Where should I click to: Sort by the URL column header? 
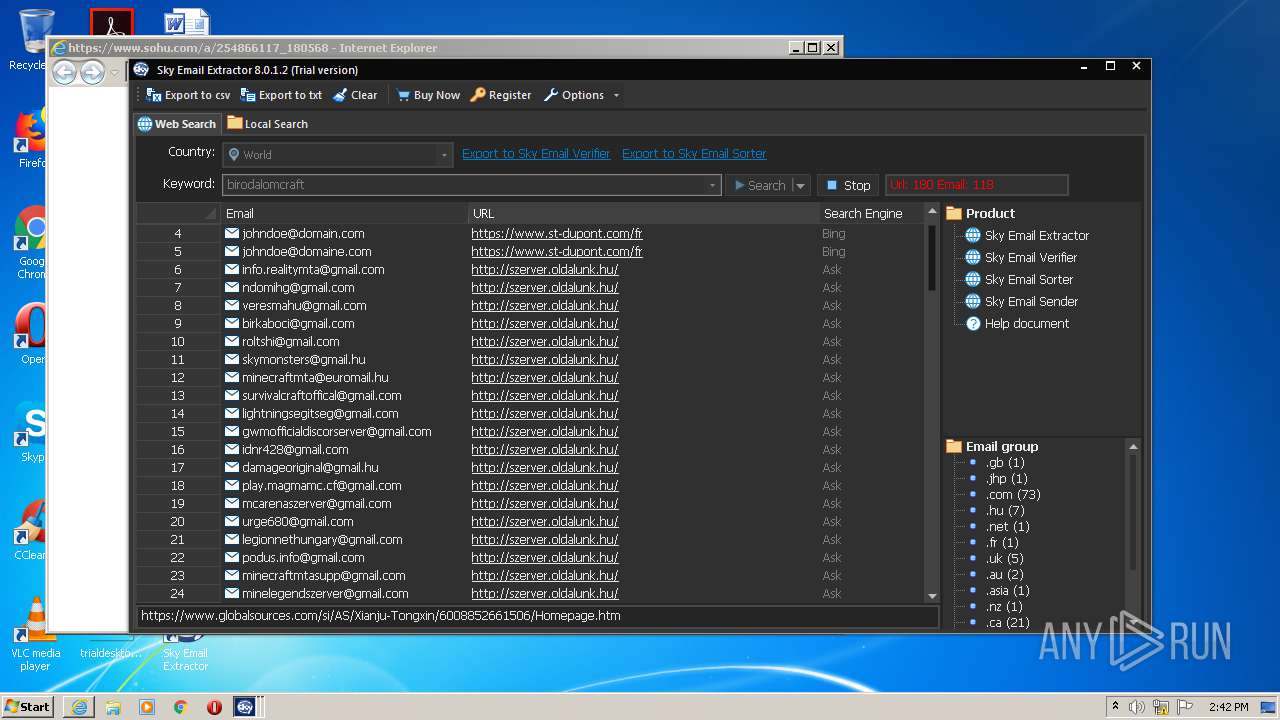point(643,213)
